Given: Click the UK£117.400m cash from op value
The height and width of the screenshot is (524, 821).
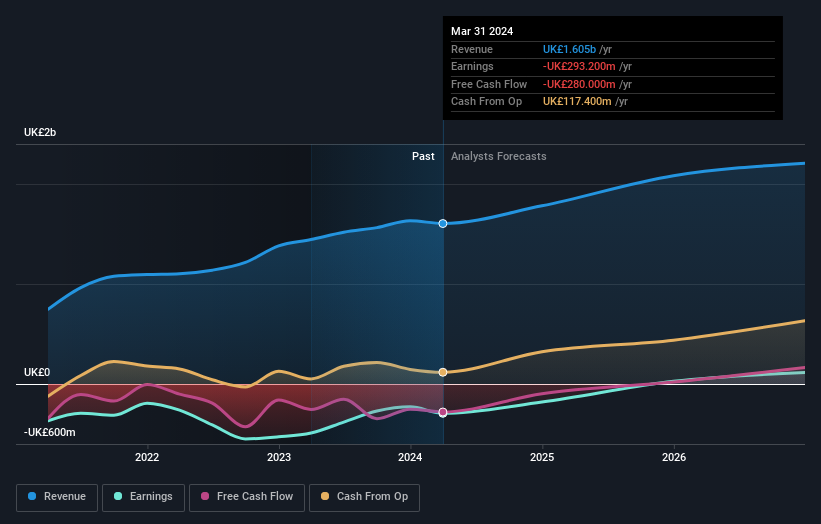Looking at the screenshot, I should click(577, 102).
